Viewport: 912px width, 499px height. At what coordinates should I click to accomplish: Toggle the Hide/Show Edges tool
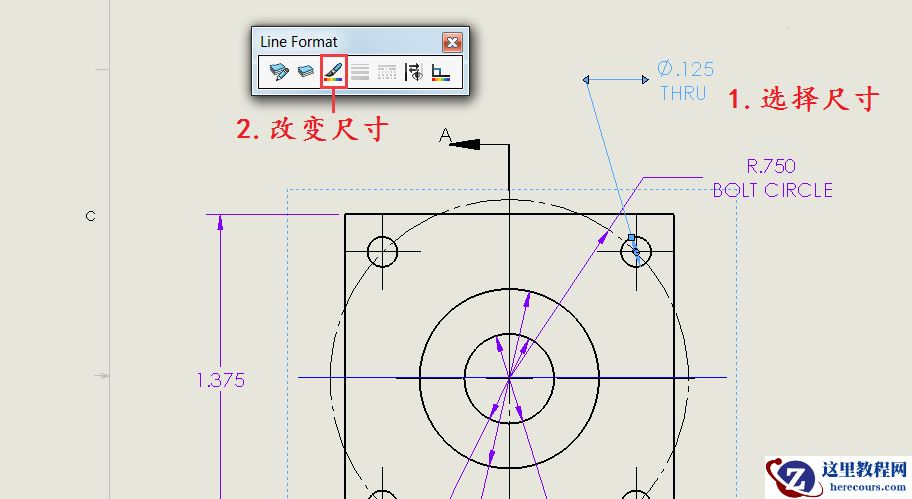coord(414,72)
